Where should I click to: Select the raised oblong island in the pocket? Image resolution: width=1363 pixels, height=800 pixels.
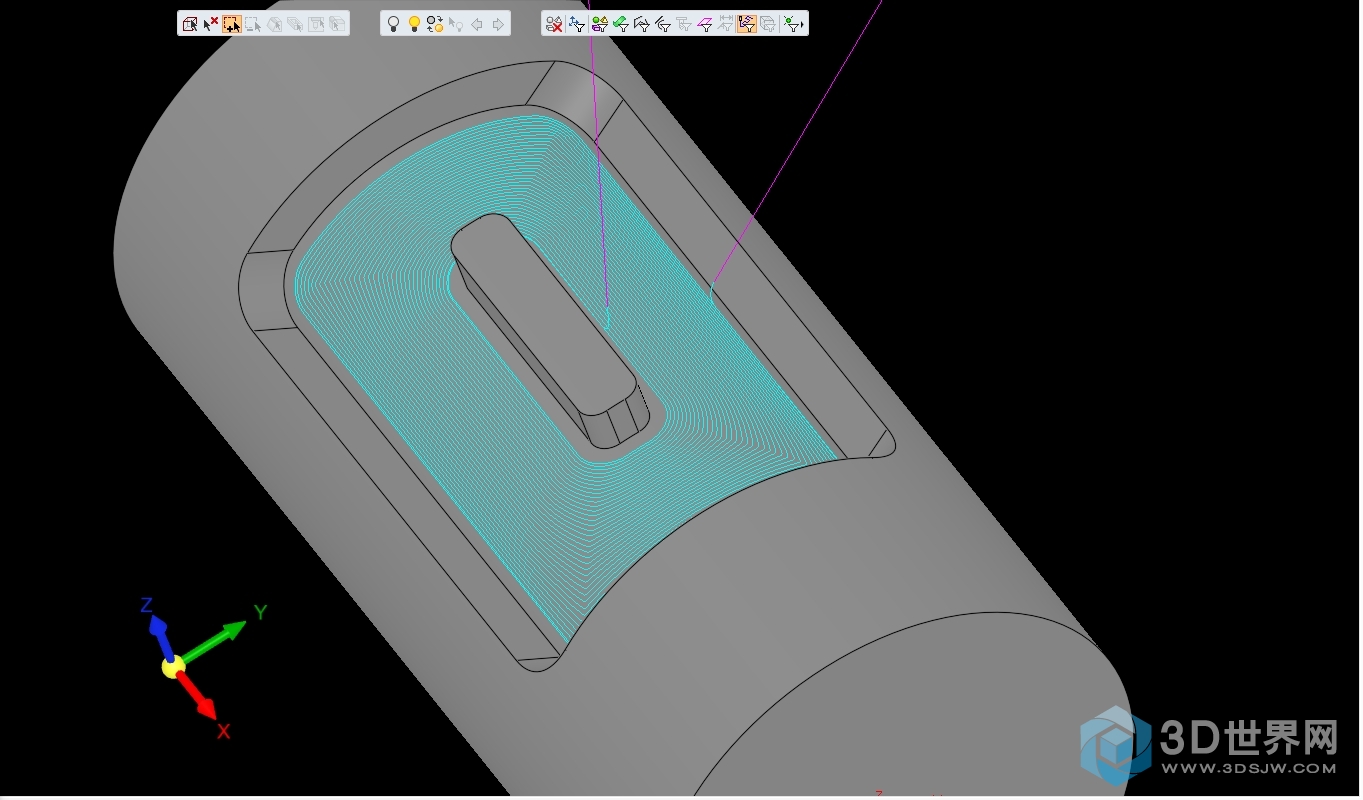(545, 315)
